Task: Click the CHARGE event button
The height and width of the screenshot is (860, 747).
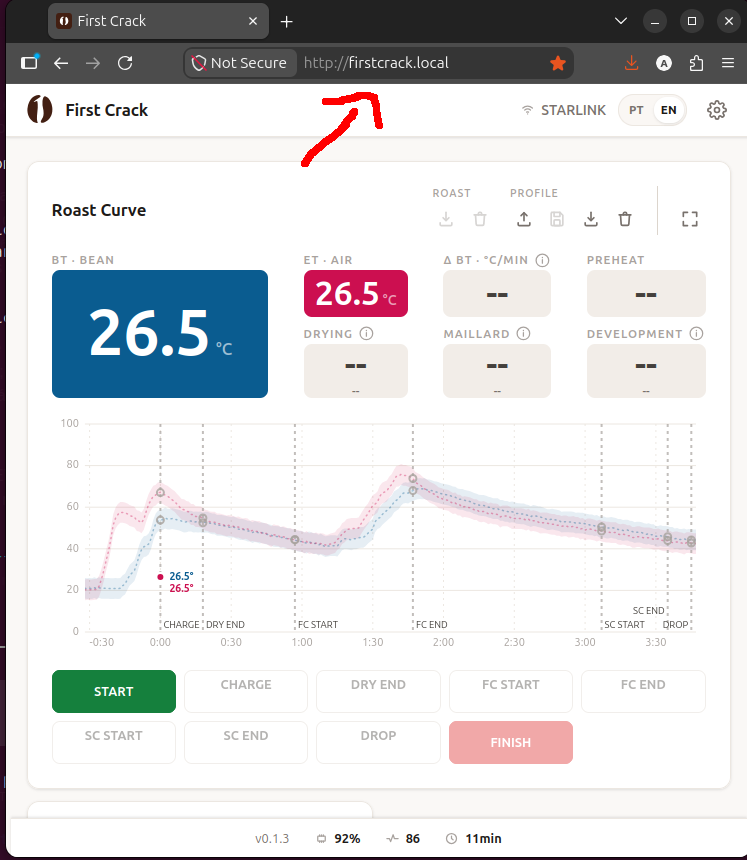Action: point(246,691)
